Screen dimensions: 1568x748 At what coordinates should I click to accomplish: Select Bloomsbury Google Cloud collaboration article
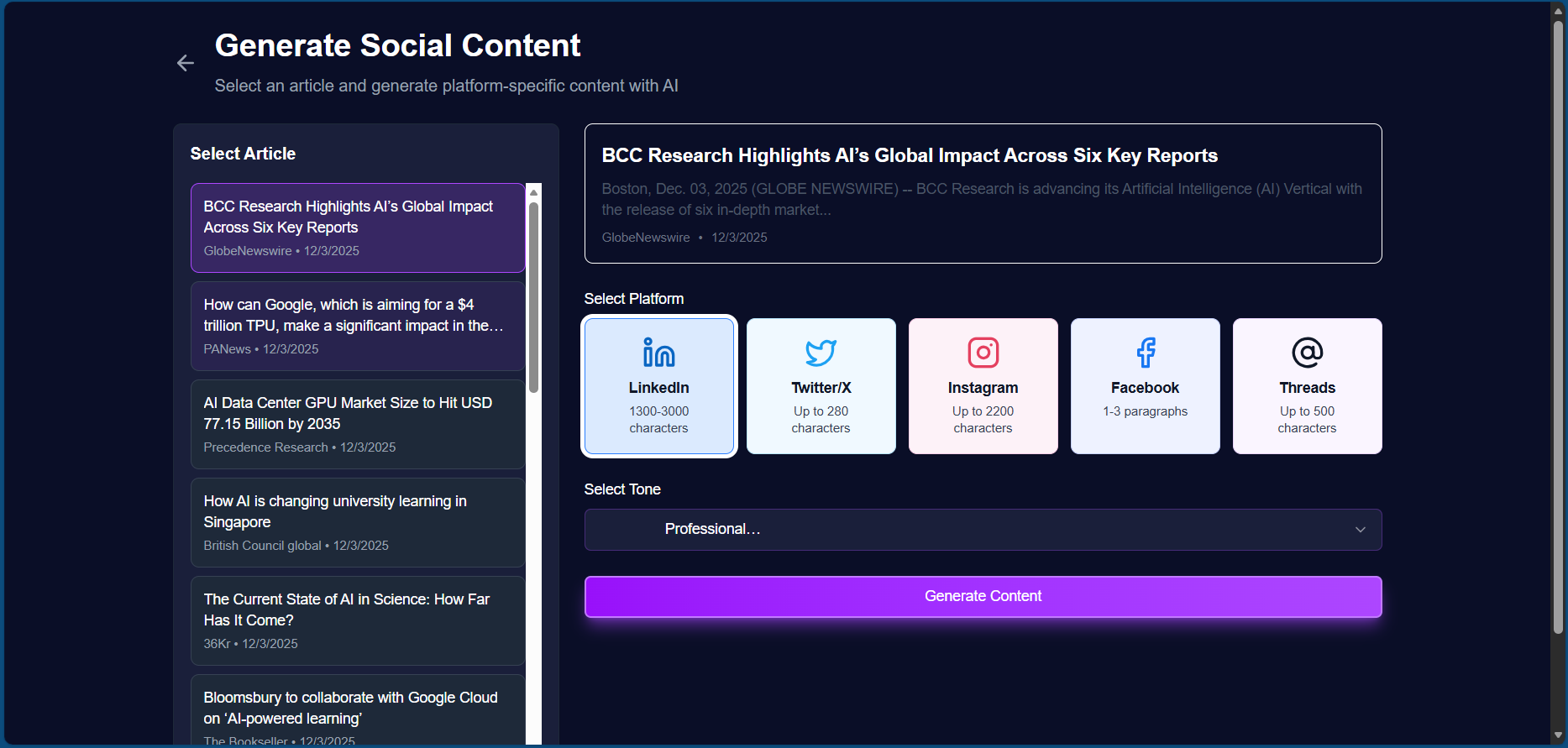pyautogui.click(x=358, y=710)
